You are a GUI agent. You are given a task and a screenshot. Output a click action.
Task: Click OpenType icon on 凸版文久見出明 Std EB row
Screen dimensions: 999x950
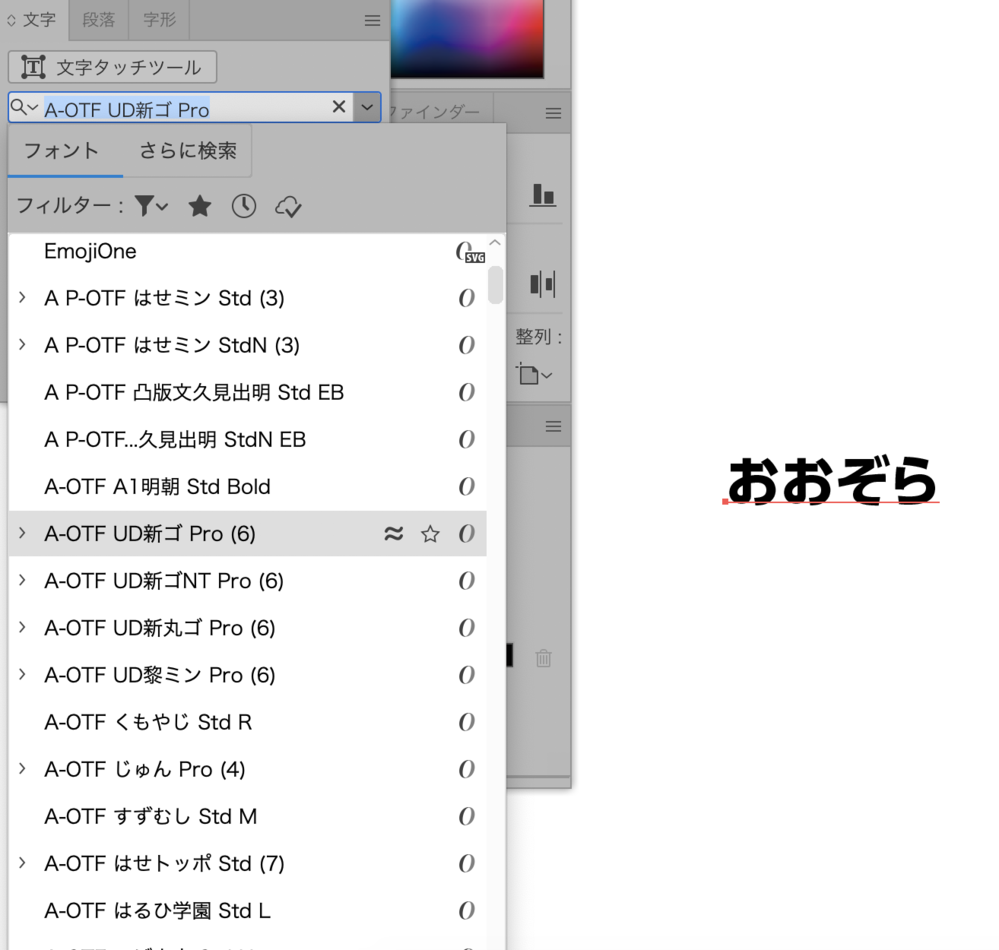466,392
